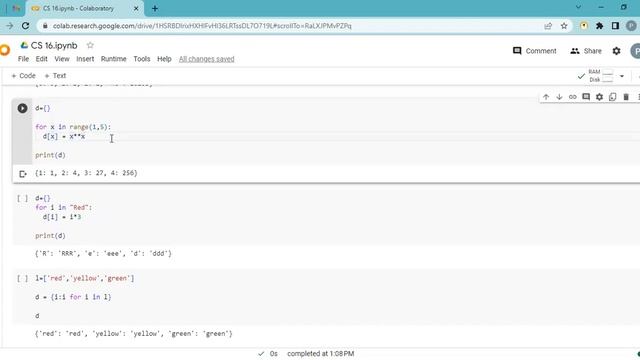The width and height of the screenshot is (640, 360).
Task: Open the Help menu
Action: click(x=164, y=59)
